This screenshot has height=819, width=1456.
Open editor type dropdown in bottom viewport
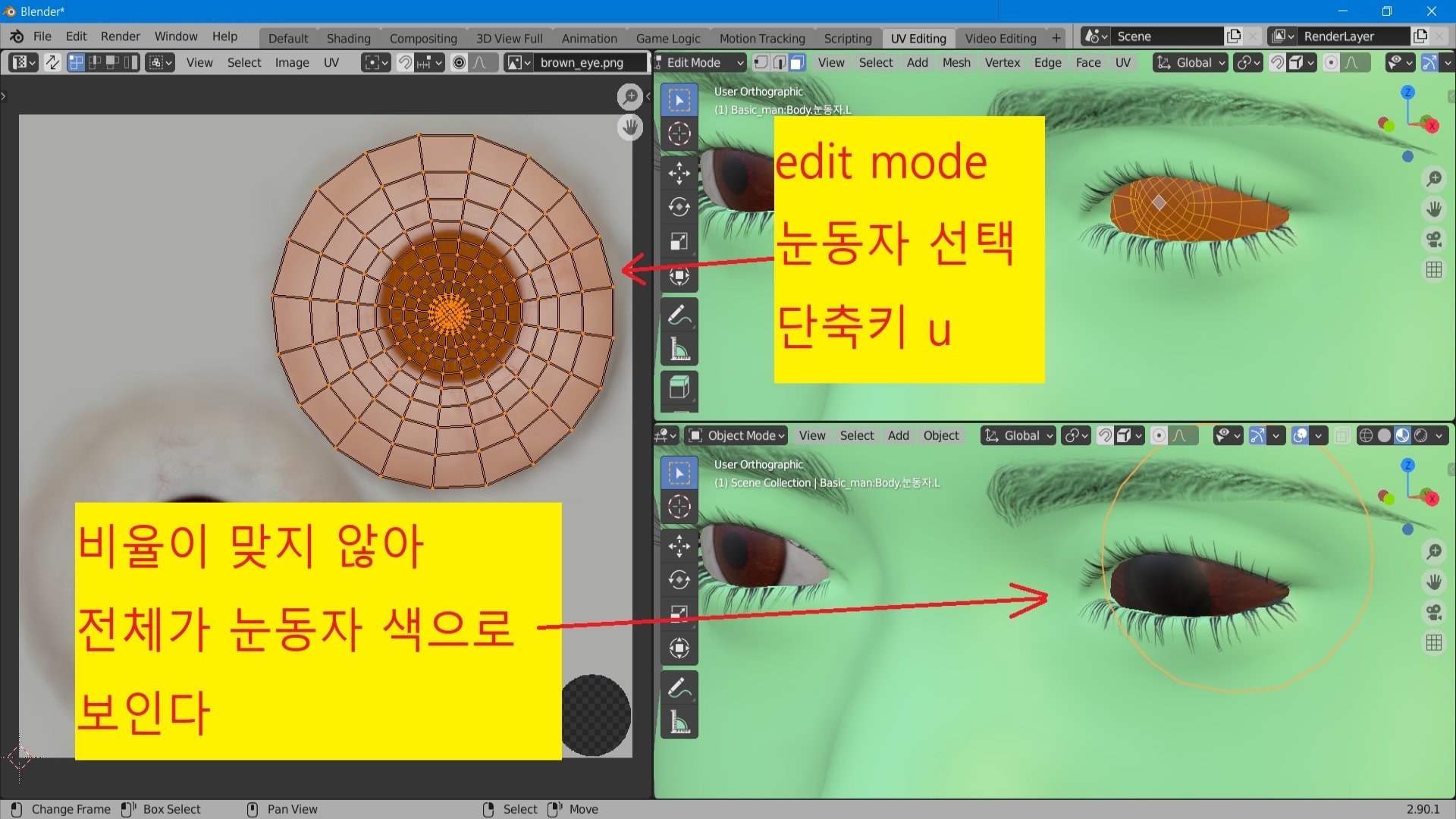click(x=666, y=435)
